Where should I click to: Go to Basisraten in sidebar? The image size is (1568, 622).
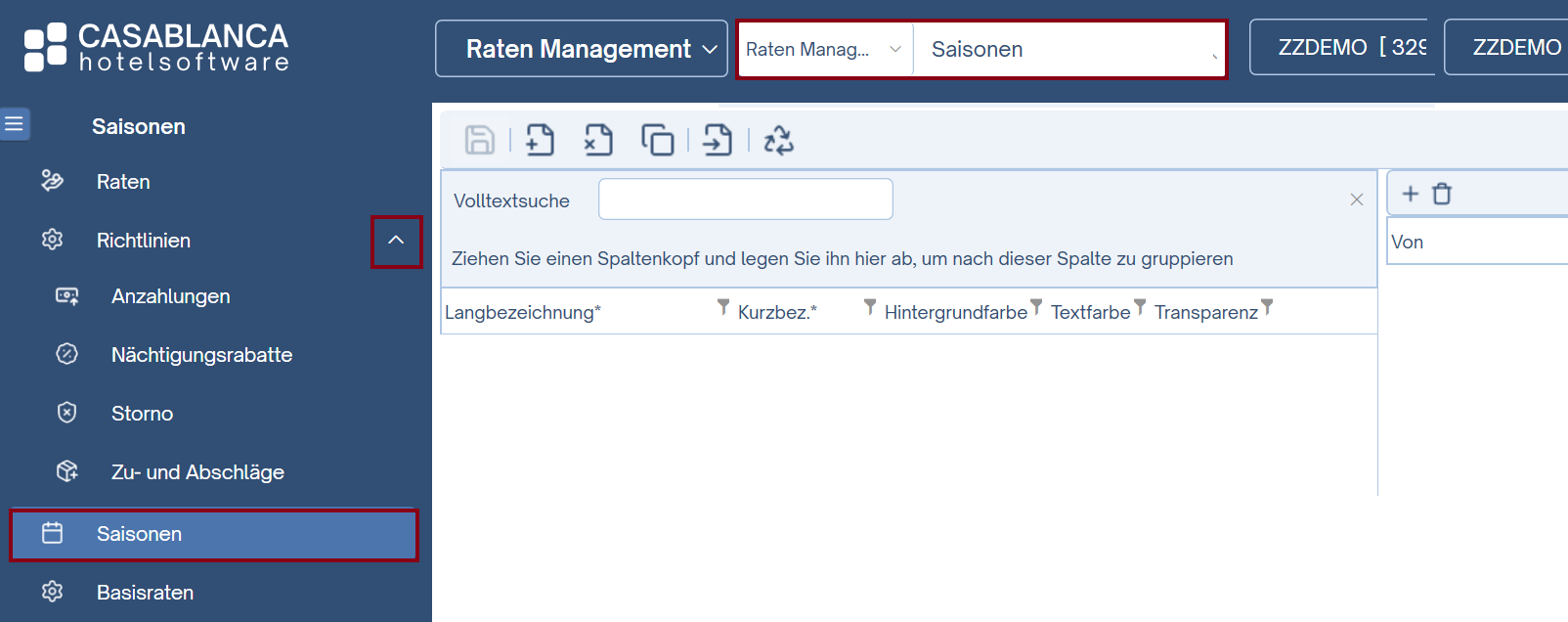click(x=145, y=593)
